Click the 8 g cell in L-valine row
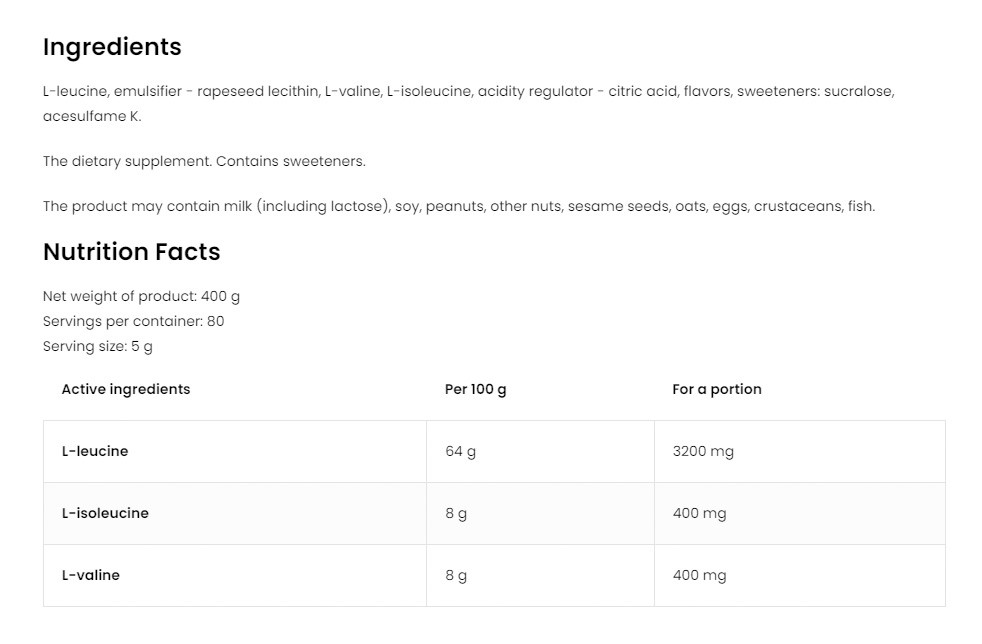 456,575
